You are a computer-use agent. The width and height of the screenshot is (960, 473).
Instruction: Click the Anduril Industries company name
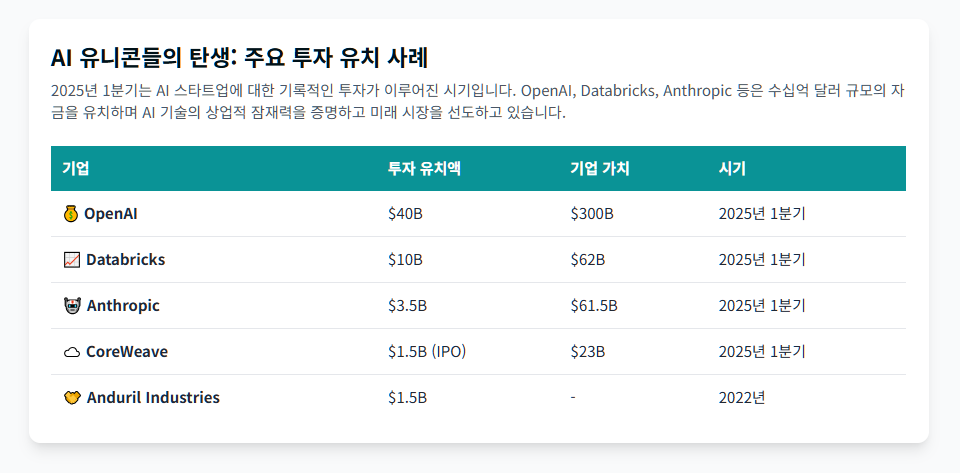pos(153,397)
